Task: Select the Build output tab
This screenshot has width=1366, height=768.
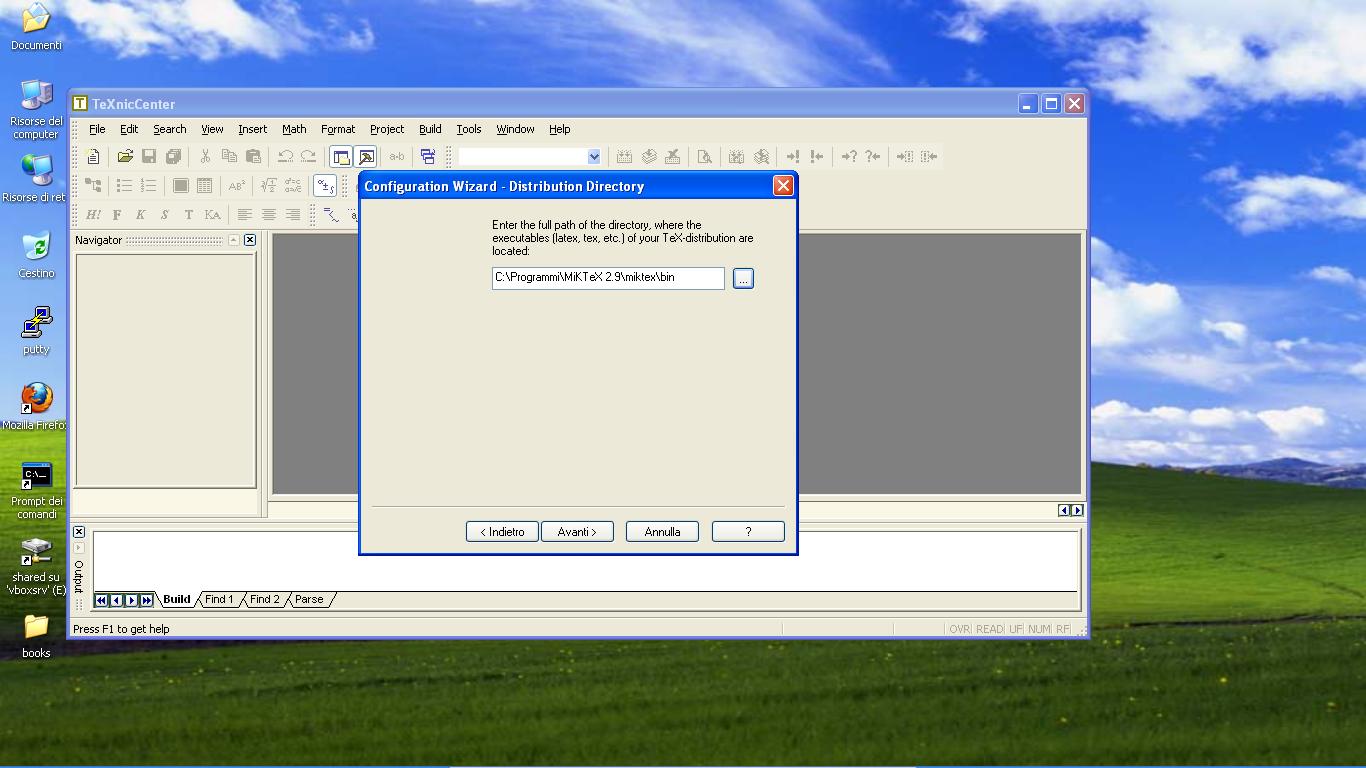Action: pyautogui.click(x=177, y=600)
